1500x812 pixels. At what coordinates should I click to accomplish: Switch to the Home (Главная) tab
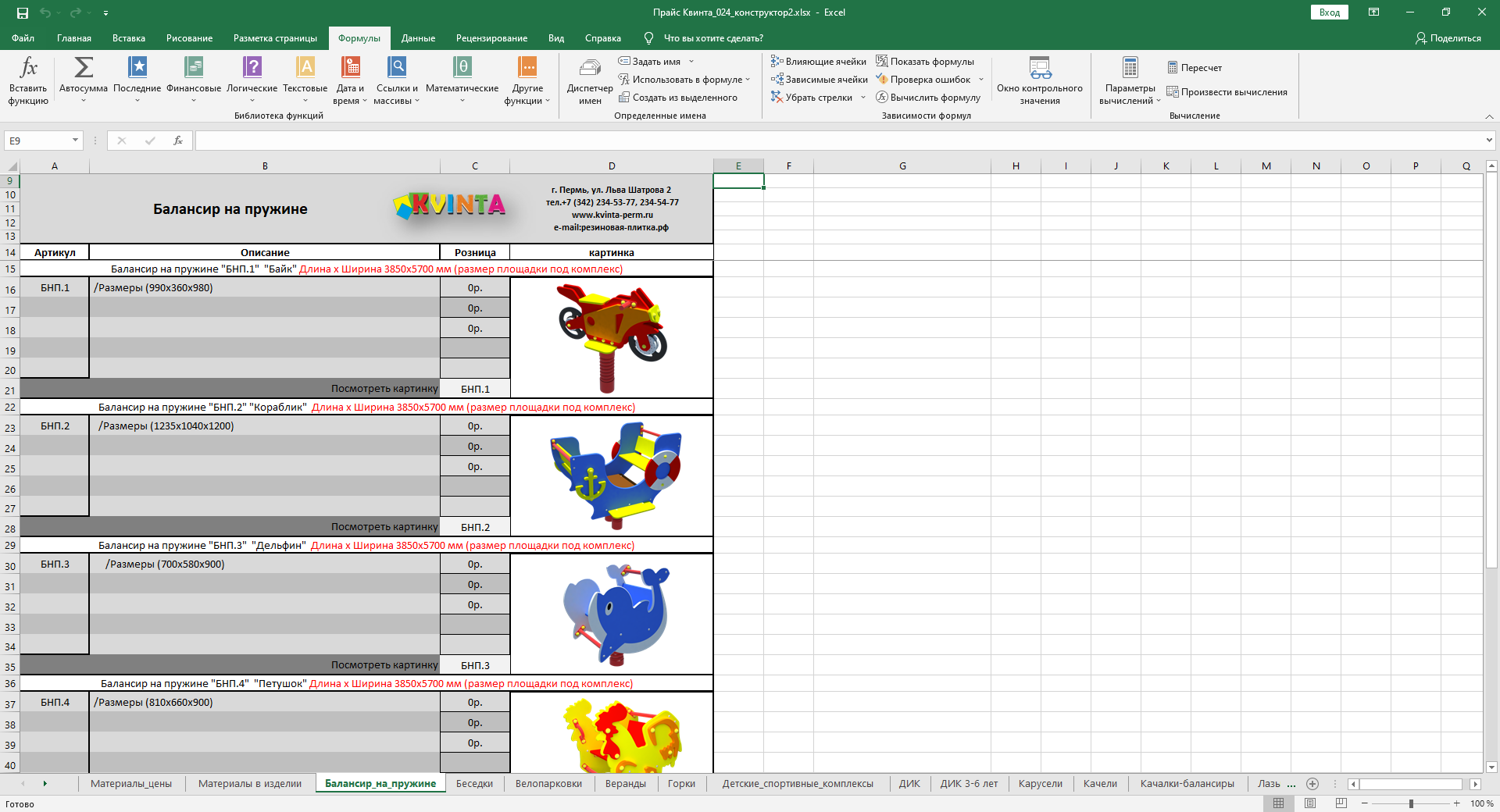74,38
